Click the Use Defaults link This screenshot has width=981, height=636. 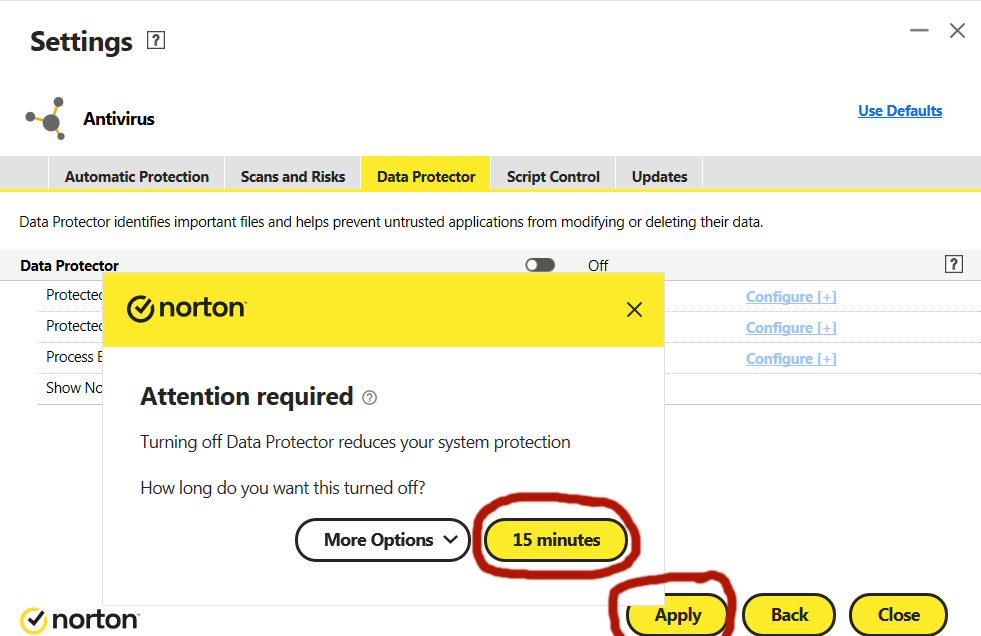coord(900,111)
